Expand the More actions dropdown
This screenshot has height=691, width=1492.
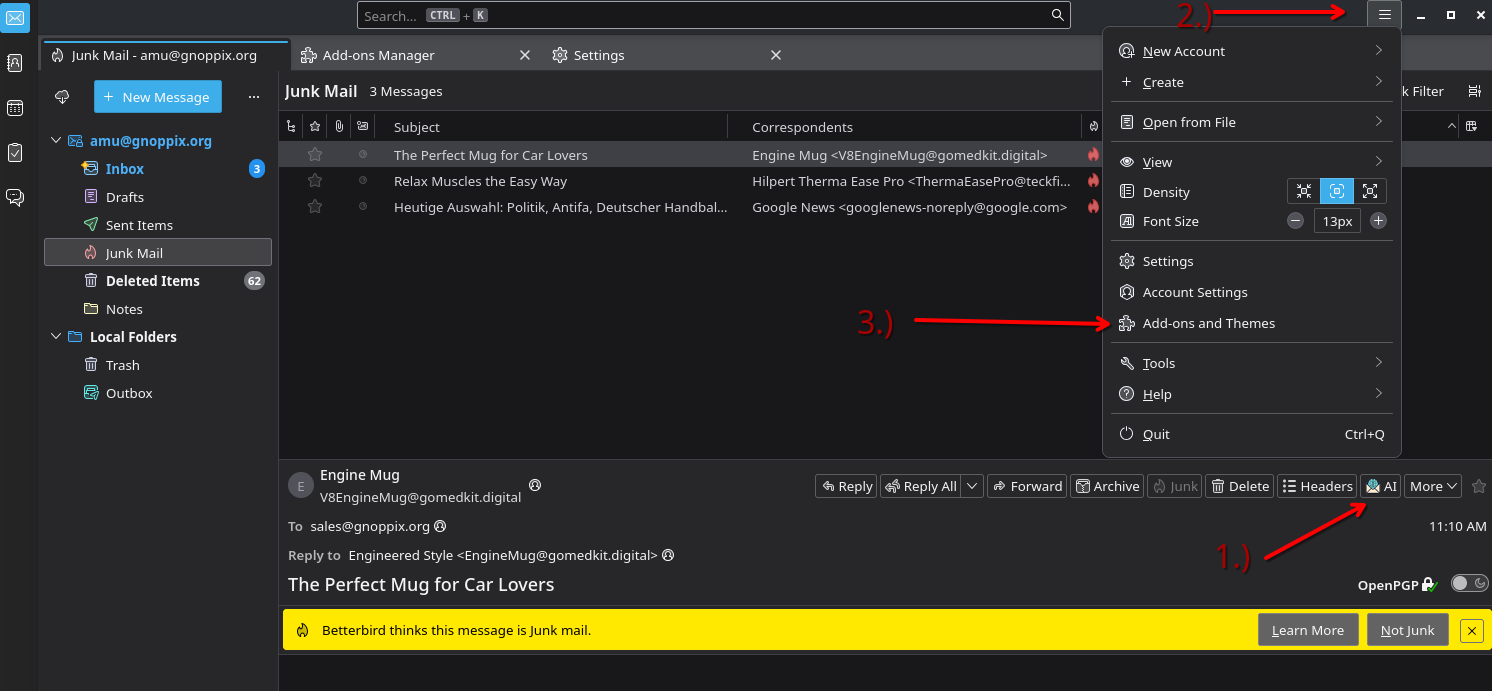click(1434, 486)
